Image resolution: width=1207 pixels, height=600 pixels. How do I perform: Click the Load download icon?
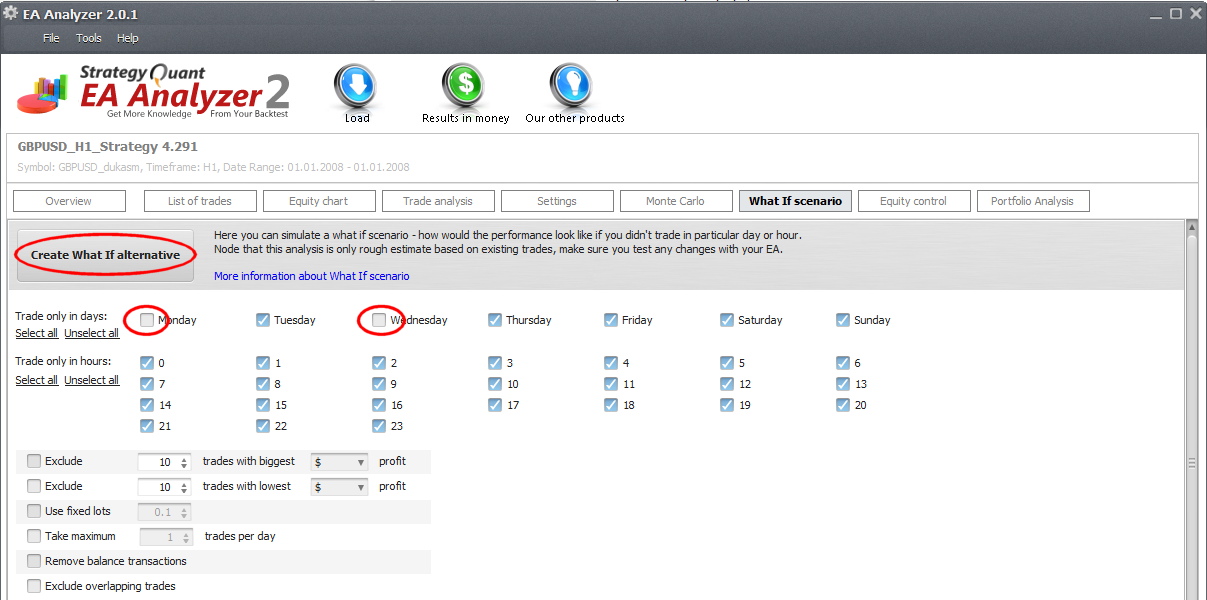(x=356, y=87)
